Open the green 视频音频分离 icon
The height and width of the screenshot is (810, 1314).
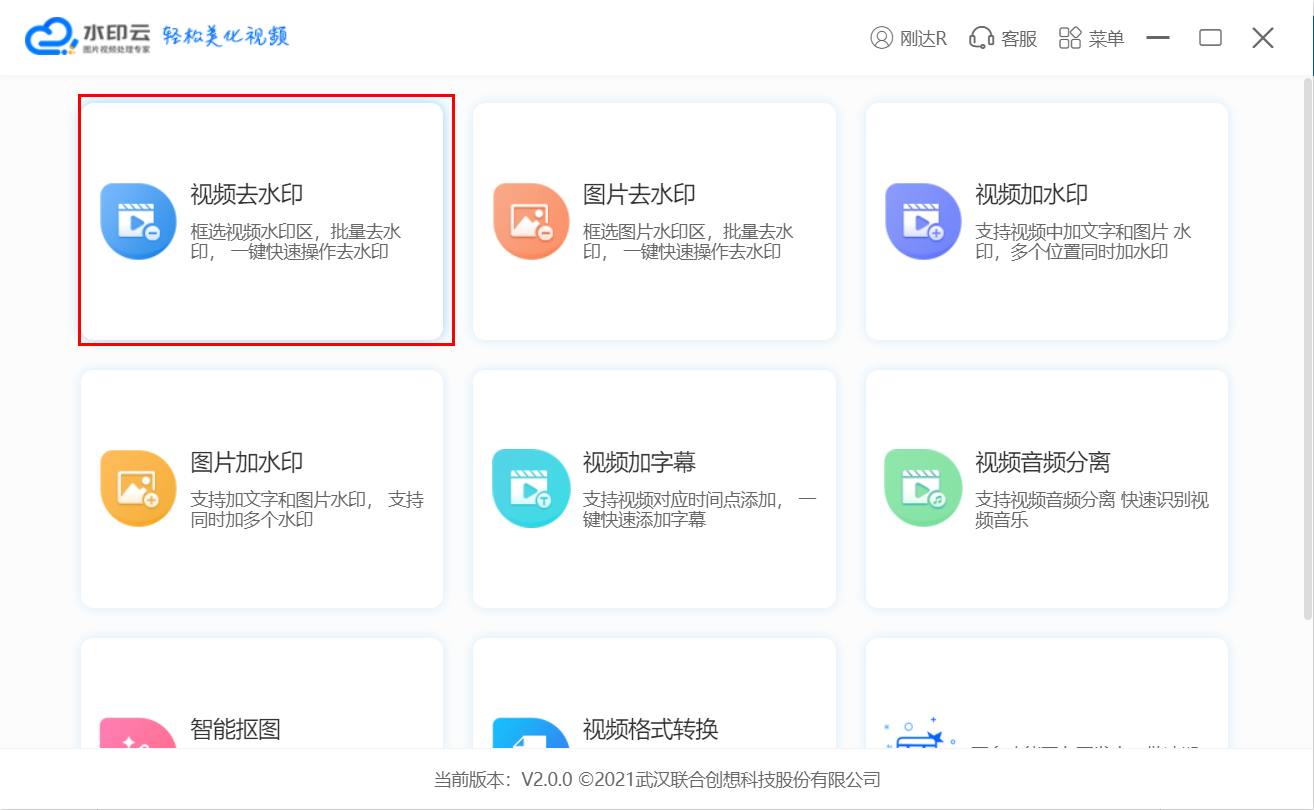922,488
